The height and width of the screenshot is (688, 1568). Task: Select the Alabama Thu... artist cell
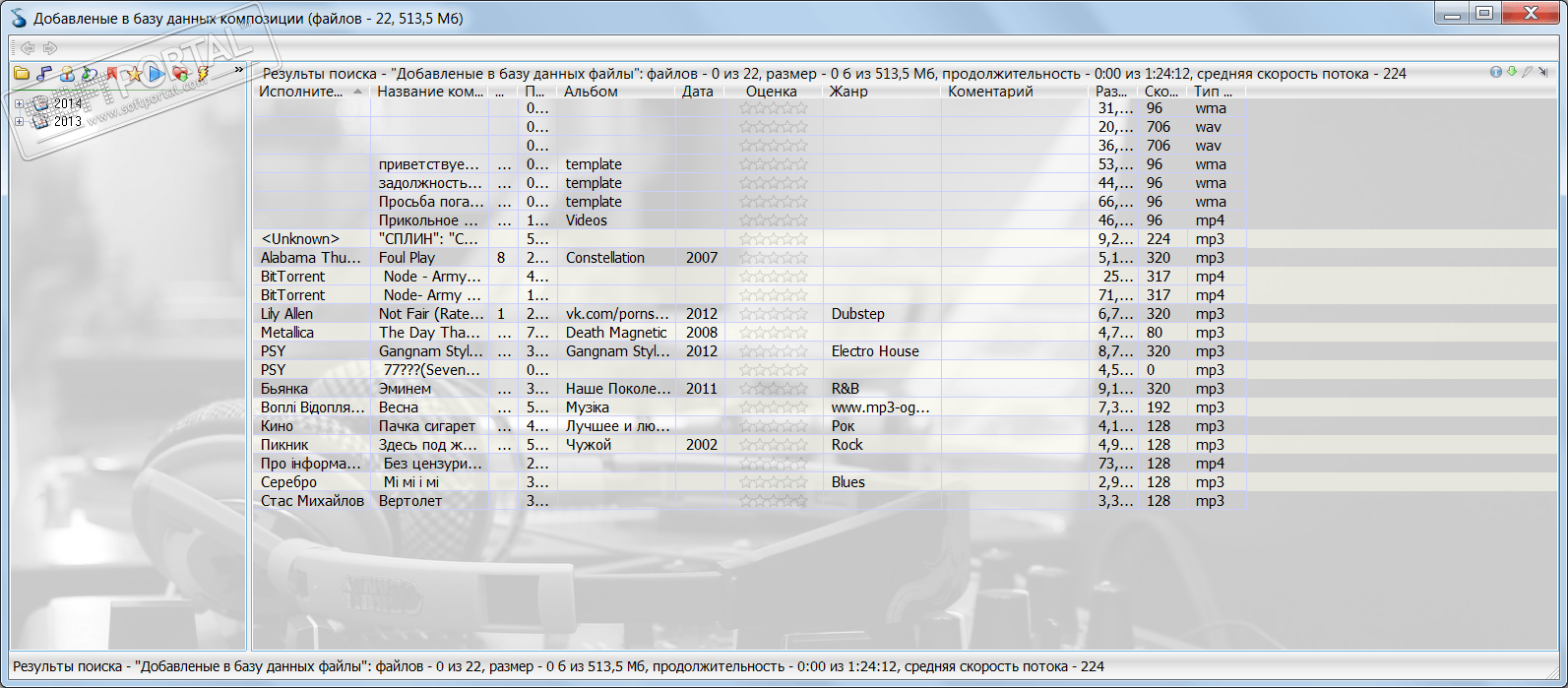point(311,258)
